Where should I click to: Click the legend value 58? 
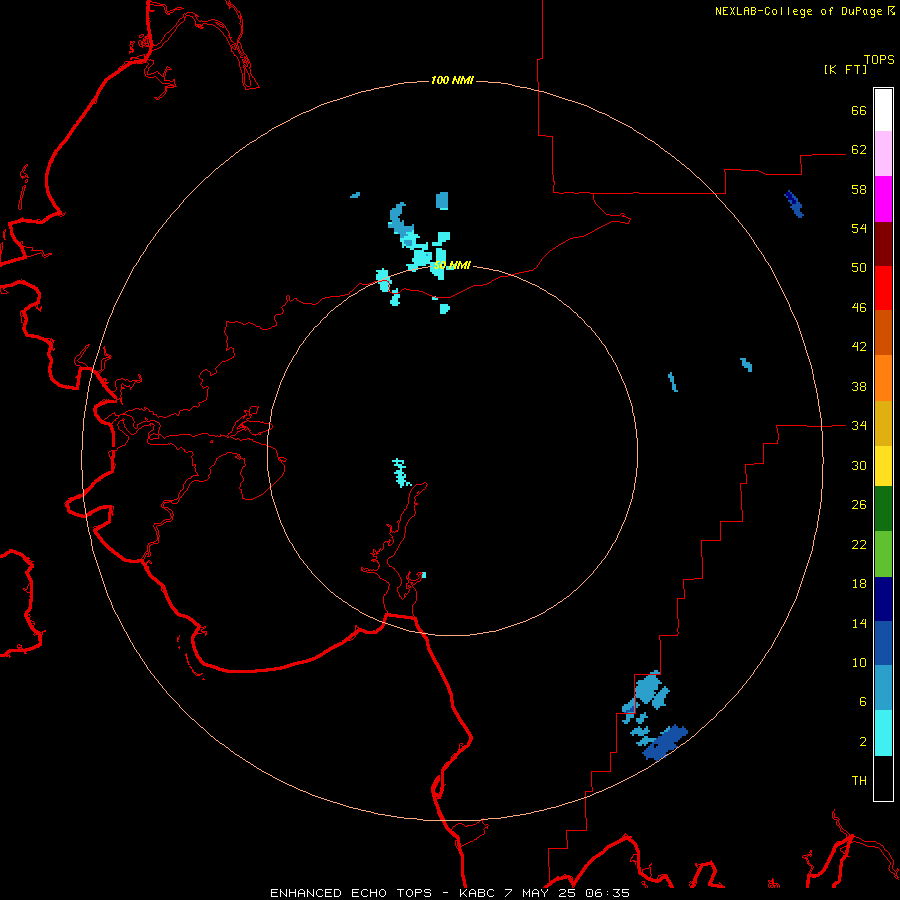click(x=859, y=189)
